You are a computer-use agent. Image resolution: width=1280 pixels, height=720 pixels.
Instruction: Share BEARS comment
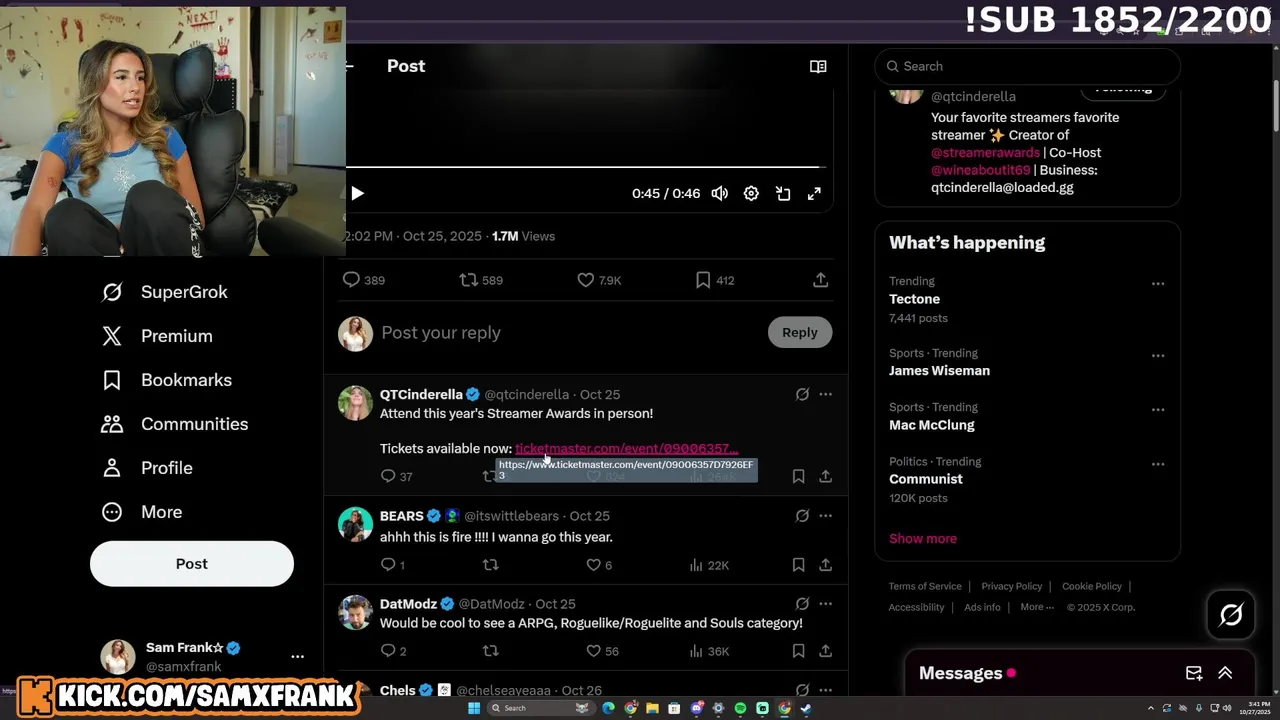pyautogui.click(x=825, y=565)
